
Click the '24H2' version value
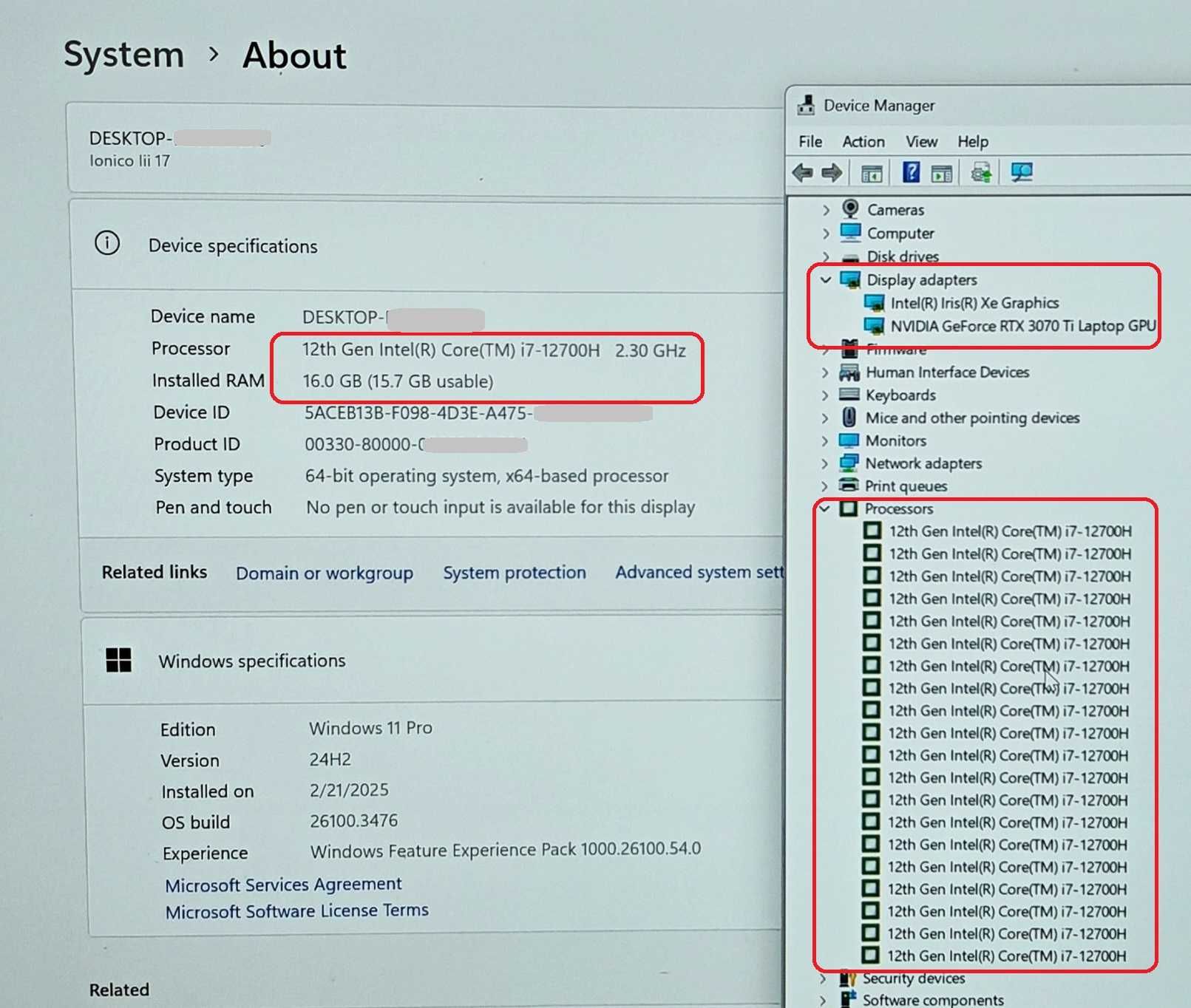(330, 760)
